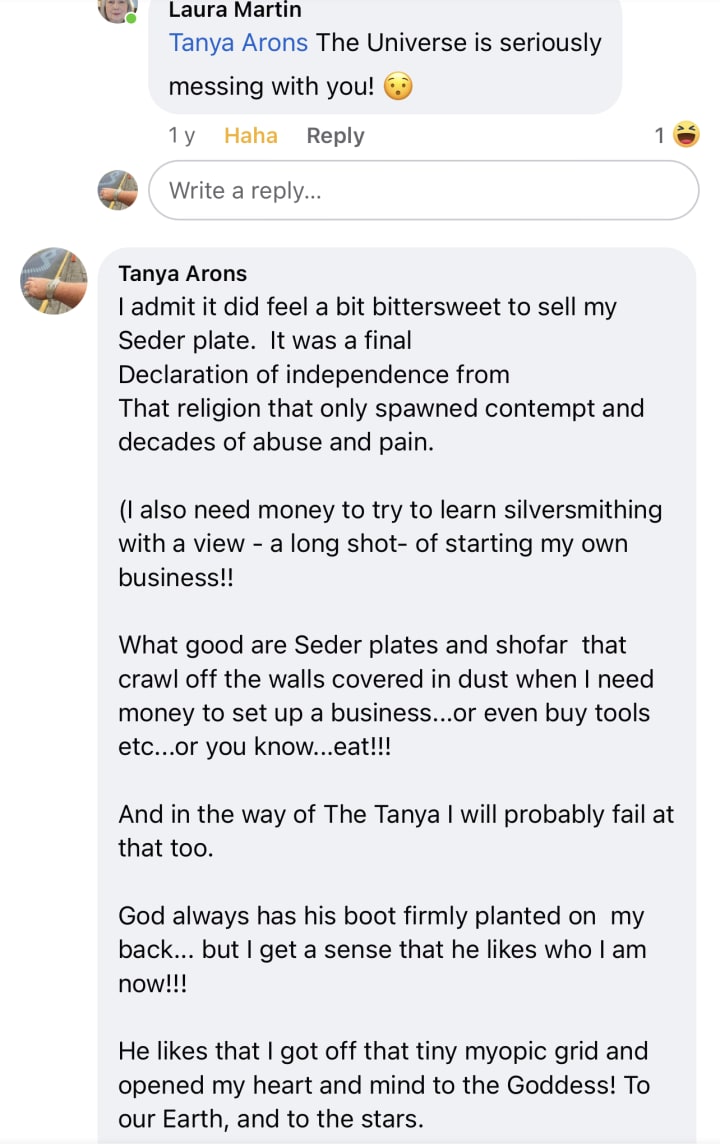The image size is (720, 1147).
Task: Click the laughing reaction emoji icon
Action: (x=686, y=135)
